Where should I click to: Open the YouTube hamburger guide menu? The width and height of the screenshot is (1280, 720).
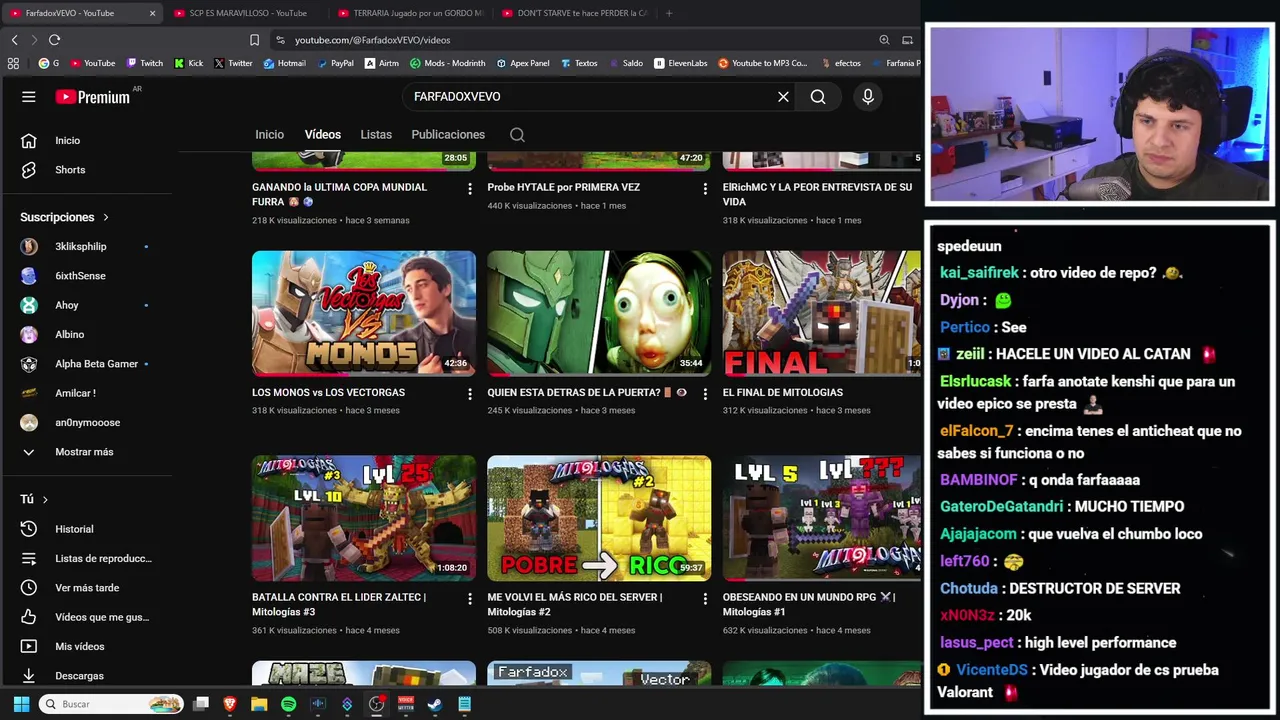click(29, 97)
